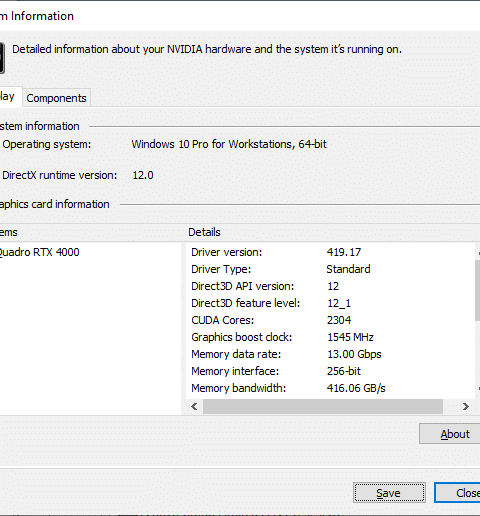Click the vertical scrollbar thumb in Details
The height and width of the screenshot is (516, 480).
tap(477, 290)
